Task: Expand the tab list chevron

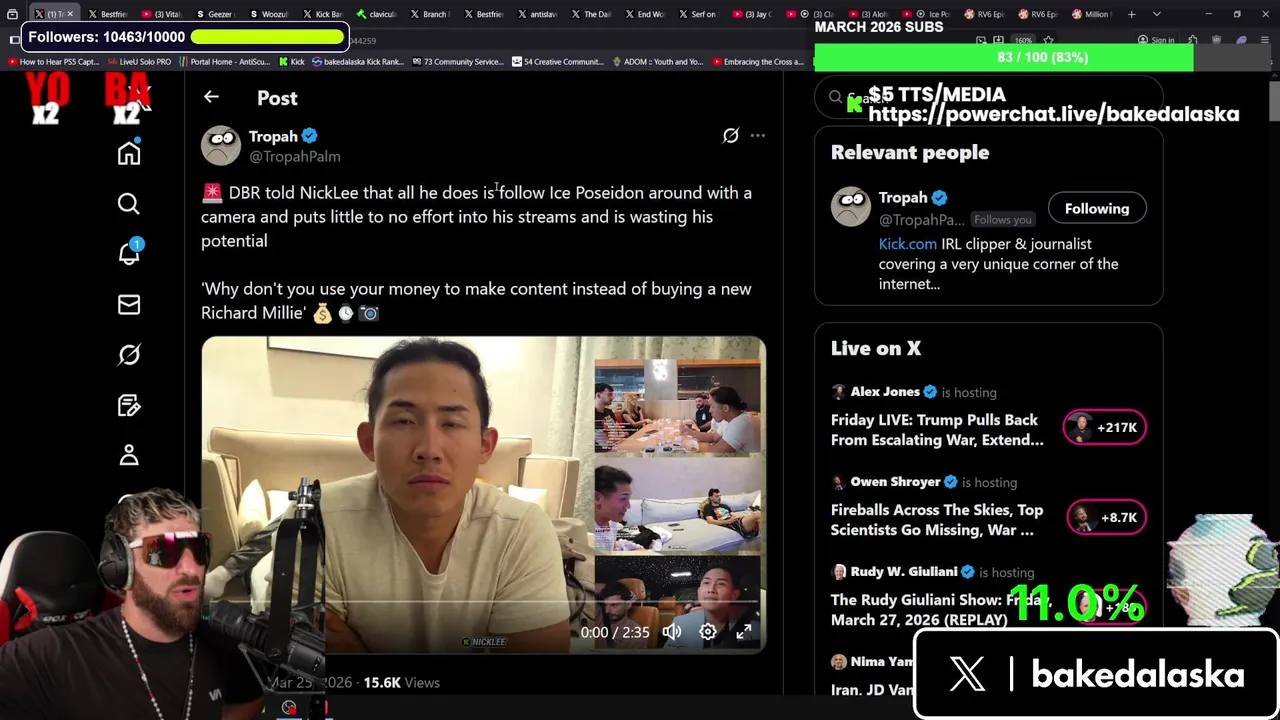Action: (1157, 14)
